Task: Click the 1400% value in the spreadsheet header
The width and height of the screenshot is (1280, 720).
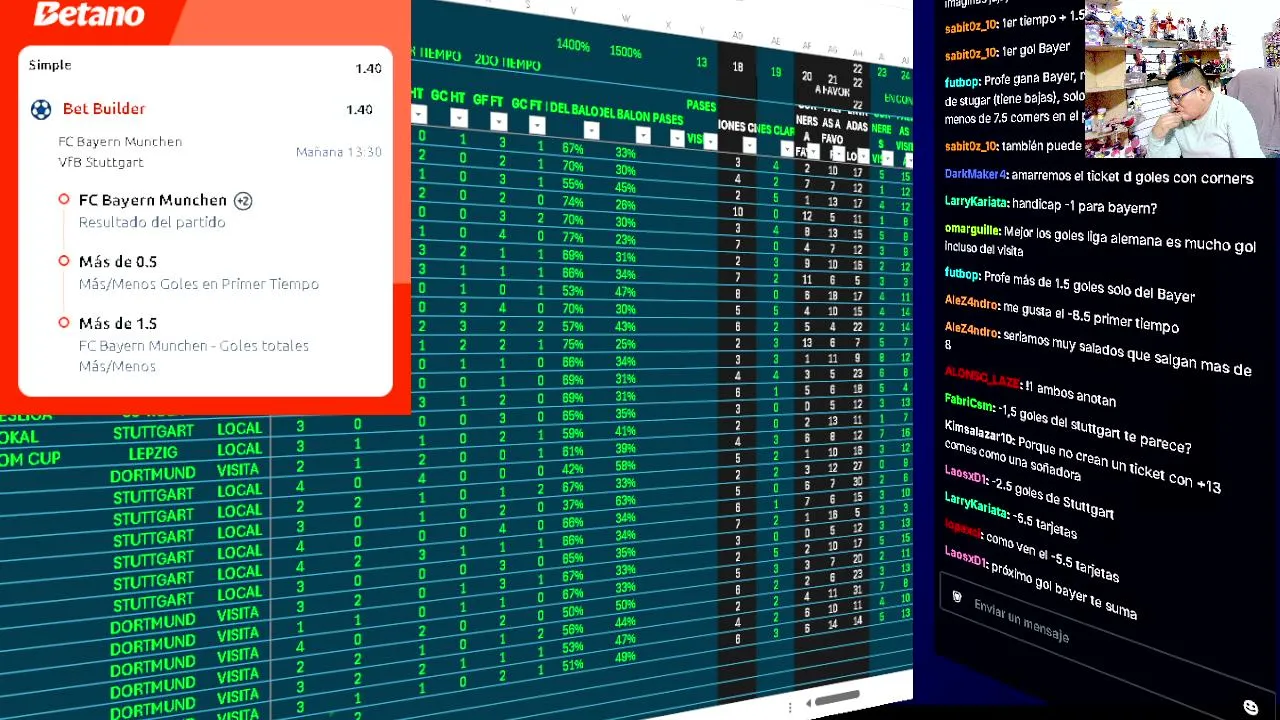Action: coord(573,45)
